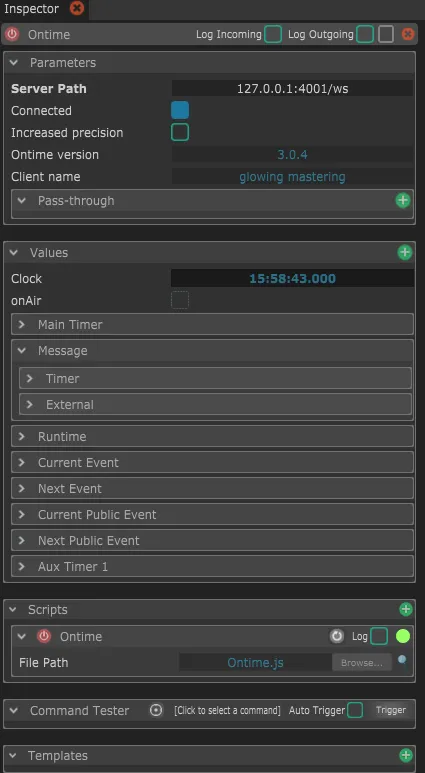Add a script using Scripts plus icon
This screenshot has height=773, width=425.
point(405,609)
